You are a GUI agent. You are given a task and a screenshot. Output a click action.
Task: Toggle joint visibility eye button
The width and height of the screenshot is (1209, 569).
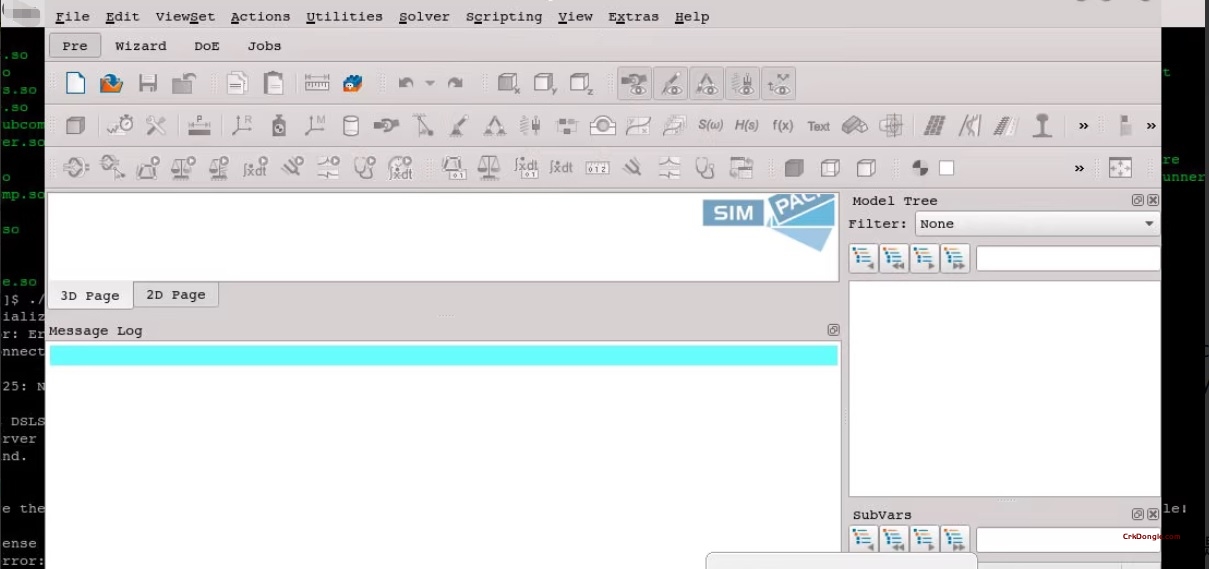(x=634, y=84)
